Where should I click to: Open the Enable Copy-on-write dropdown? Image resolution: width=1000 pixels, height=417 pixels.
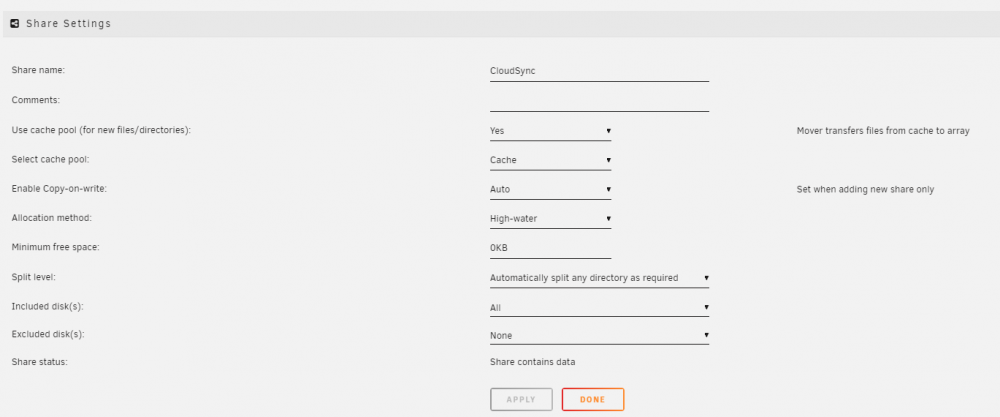point(550,189)
